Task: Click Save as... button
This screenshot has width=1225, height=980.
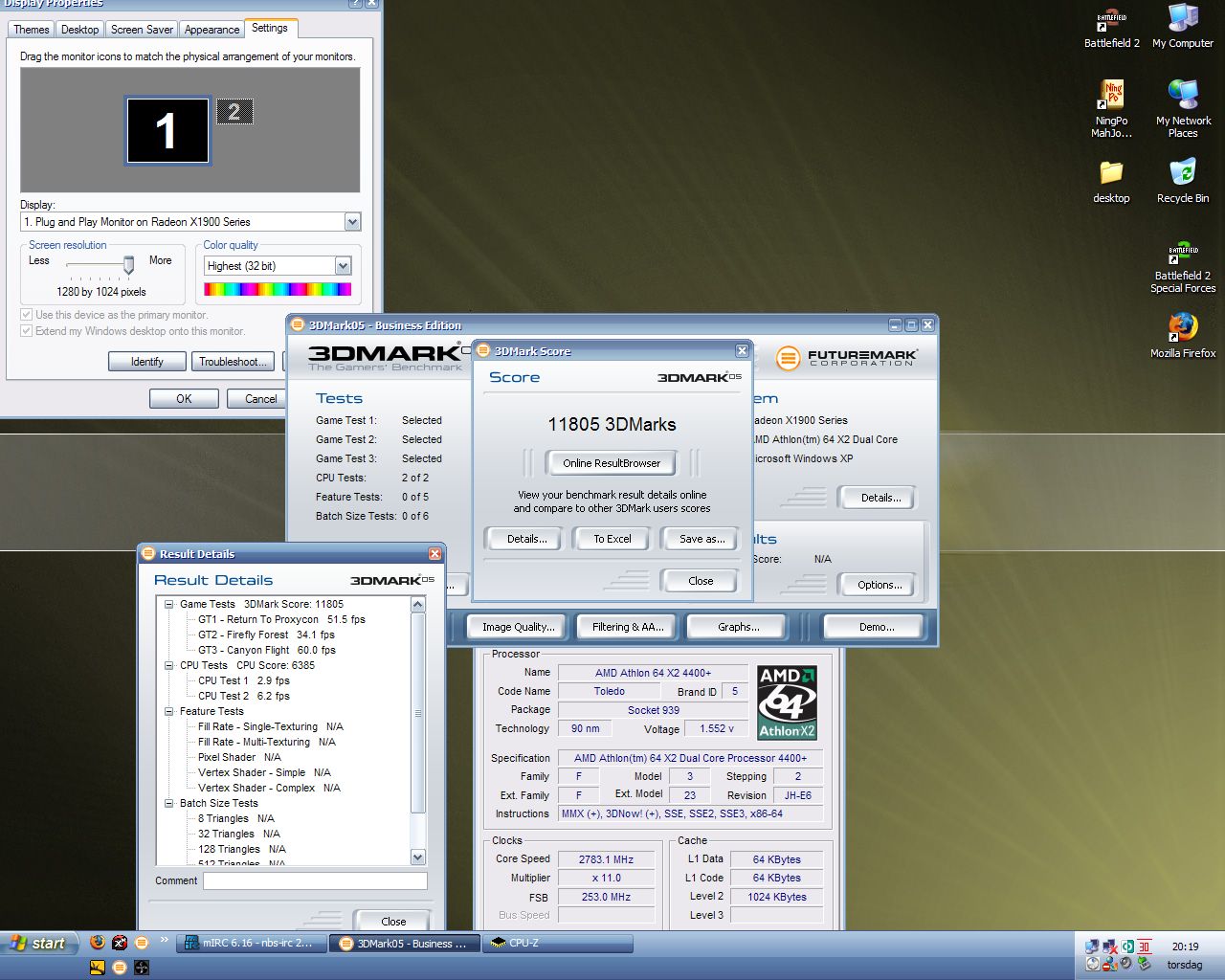Action: click(x=702, y=539)
